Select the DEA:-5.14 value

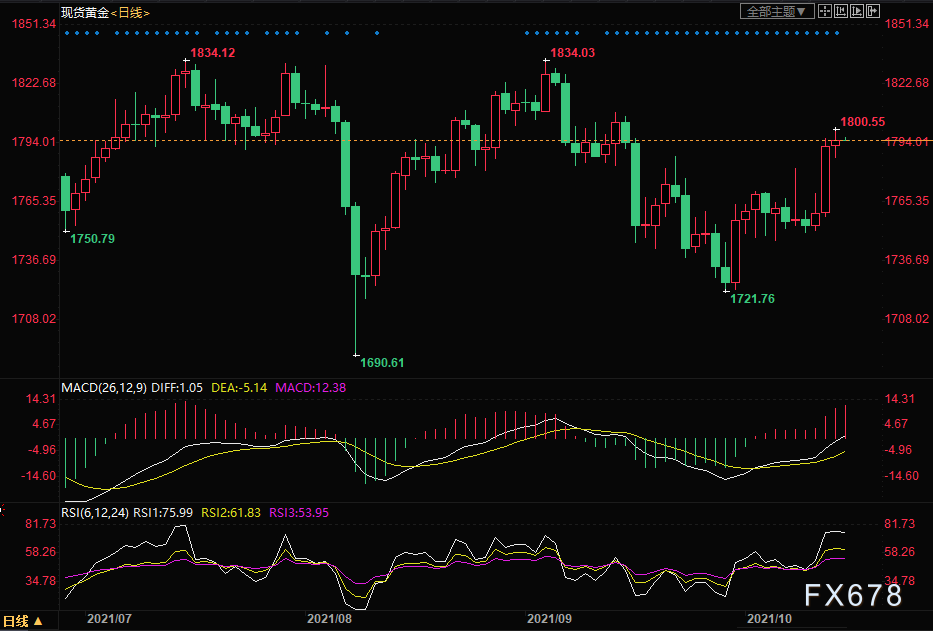coord(239,388)
